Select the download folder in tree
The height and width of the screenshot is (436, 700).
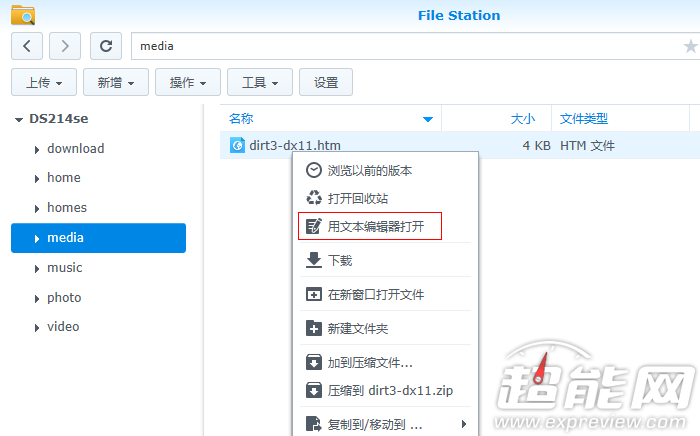tap(75, 148)
